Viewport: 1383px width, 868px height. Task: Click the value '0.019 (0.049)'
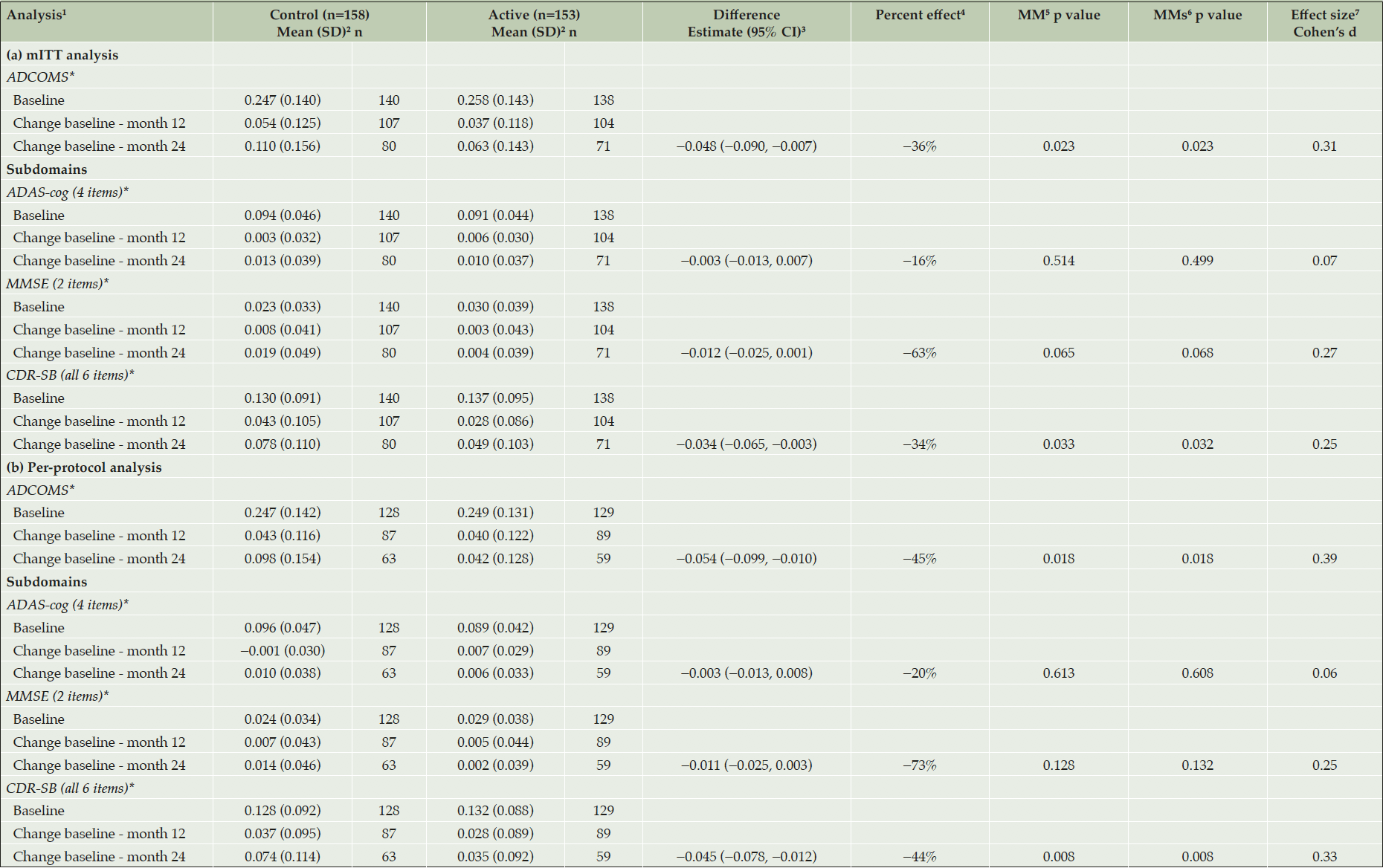coord(283,353)
